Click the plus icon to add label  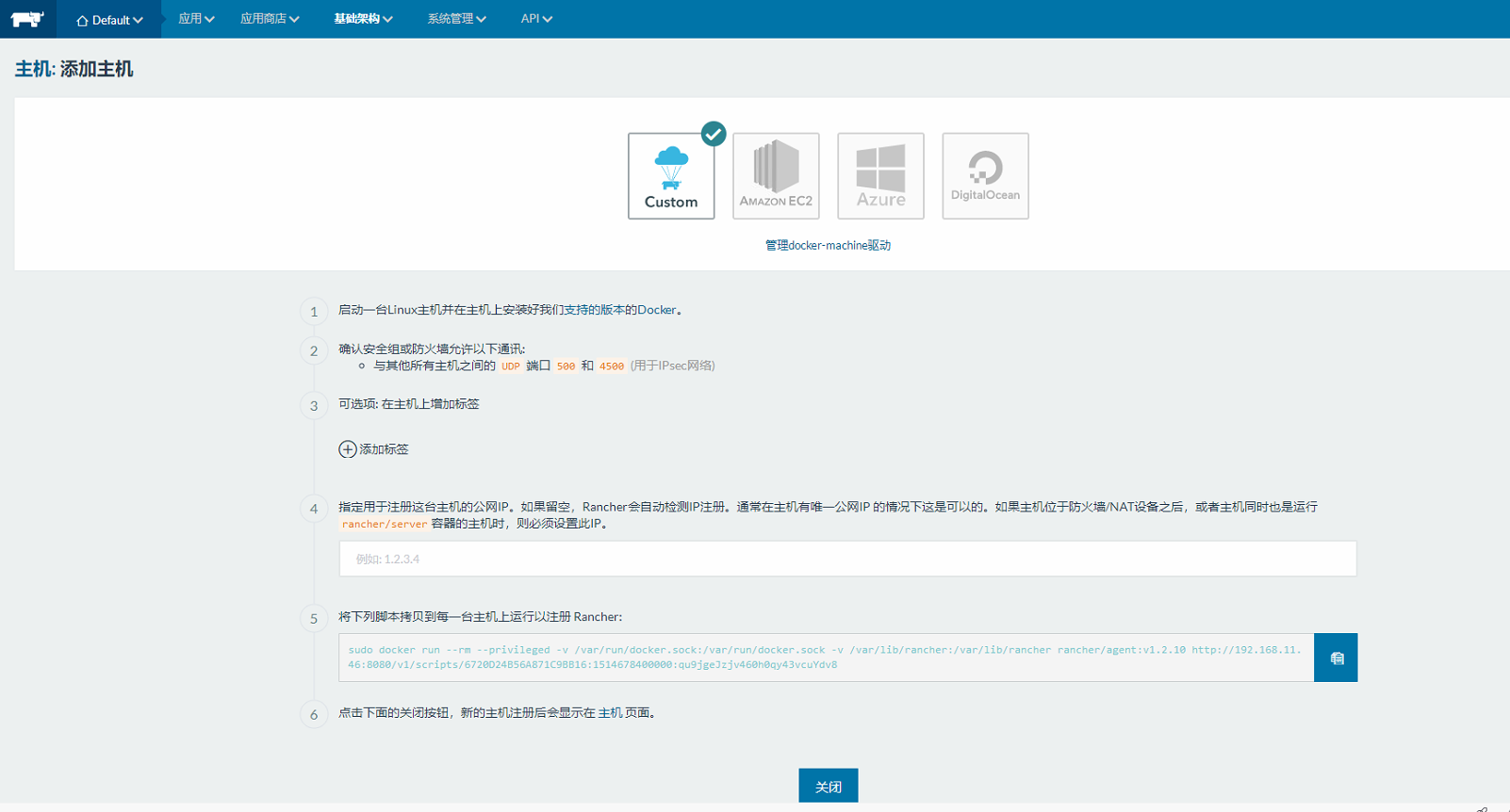(x=348, y=449)
